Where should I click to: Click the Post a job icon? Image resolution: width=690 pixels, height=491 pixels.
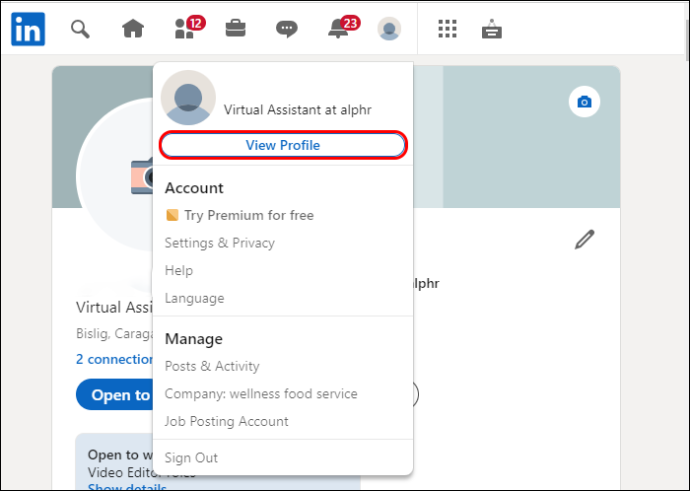(x=492, y=29)
